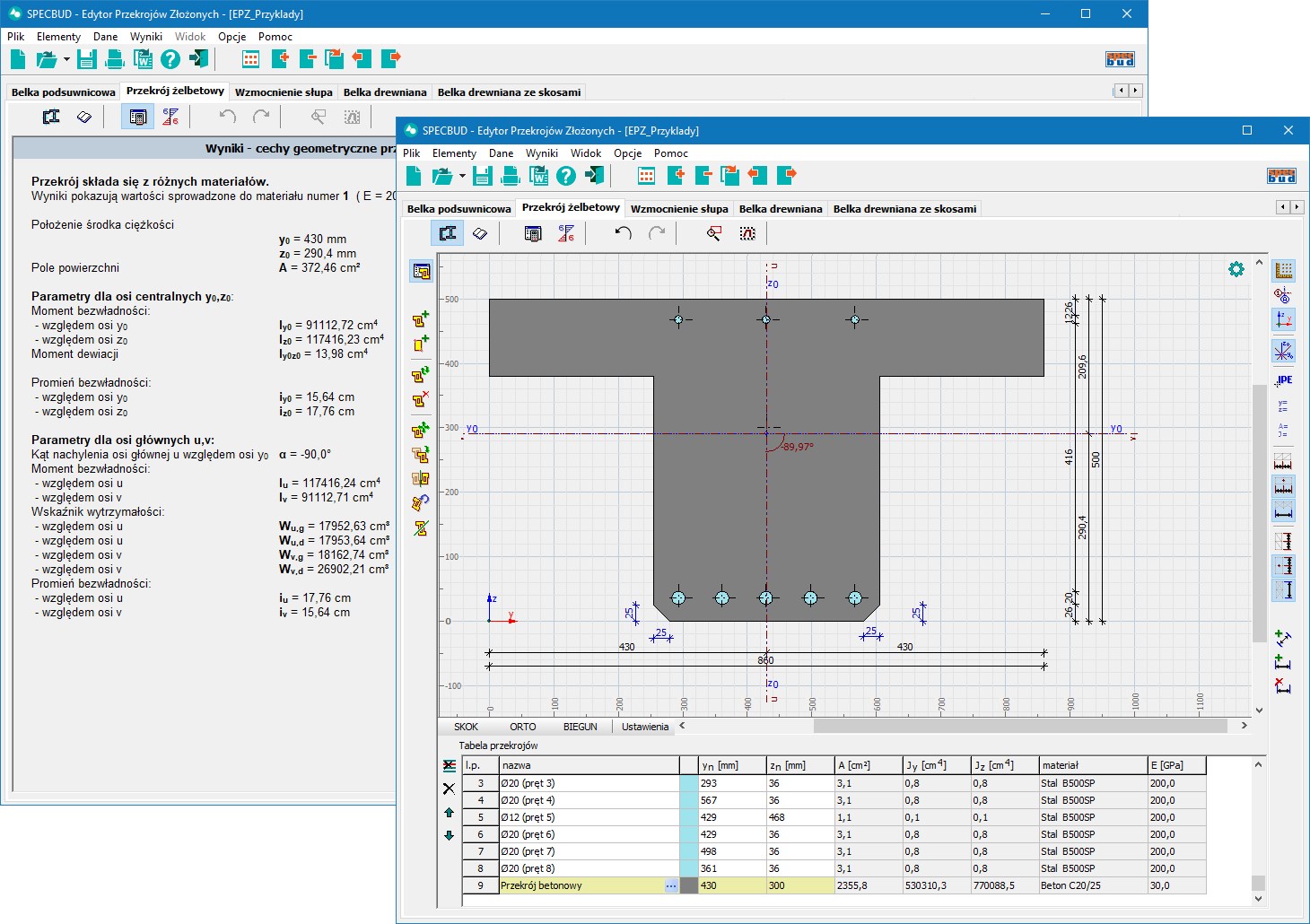1310x924 pixels.
Task: Switch to the Wzmocnienie słupa tab
Action: [x=679, y=209]
